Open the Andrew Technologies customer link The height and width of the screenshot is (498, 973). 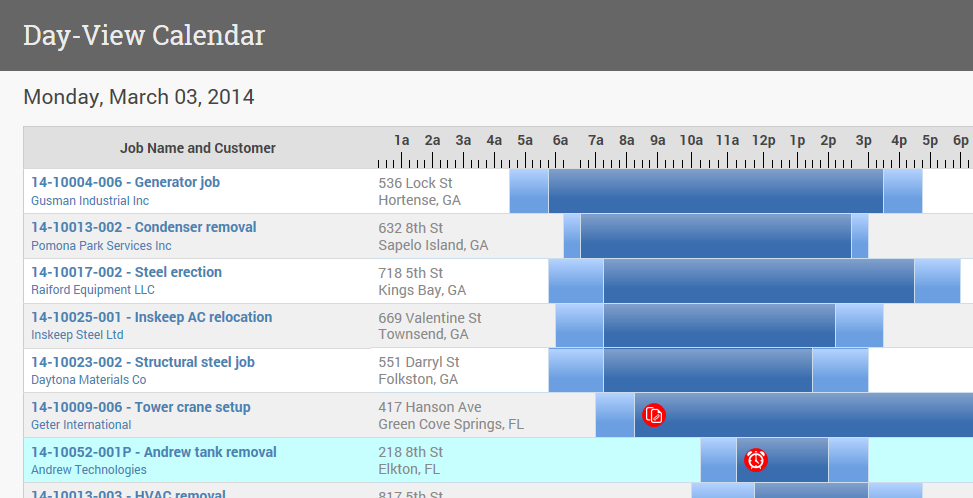tap(88, 470)
